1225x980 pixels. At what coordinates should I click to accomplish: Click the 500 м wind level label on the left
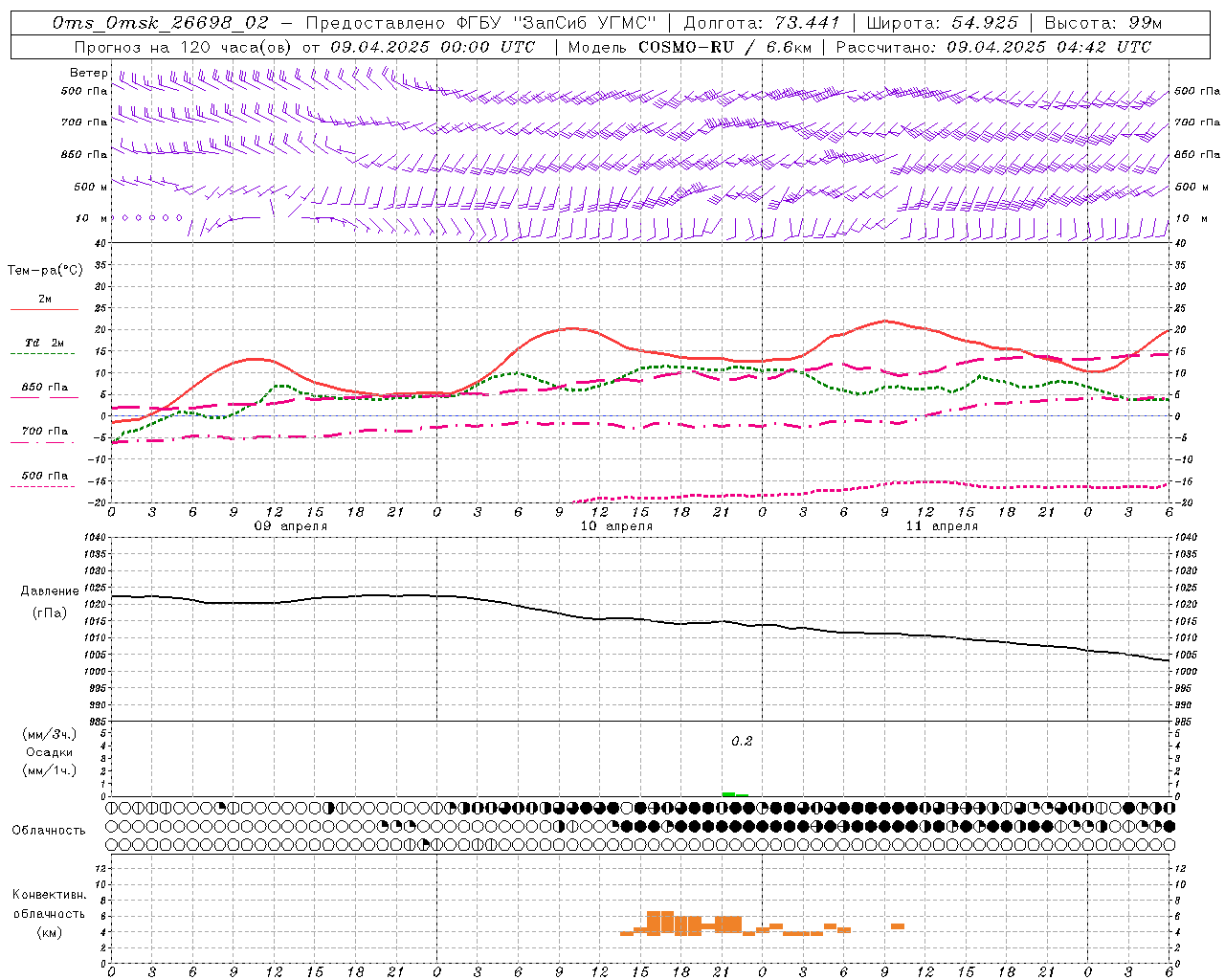pyautogui.click(x=91, y=187)
